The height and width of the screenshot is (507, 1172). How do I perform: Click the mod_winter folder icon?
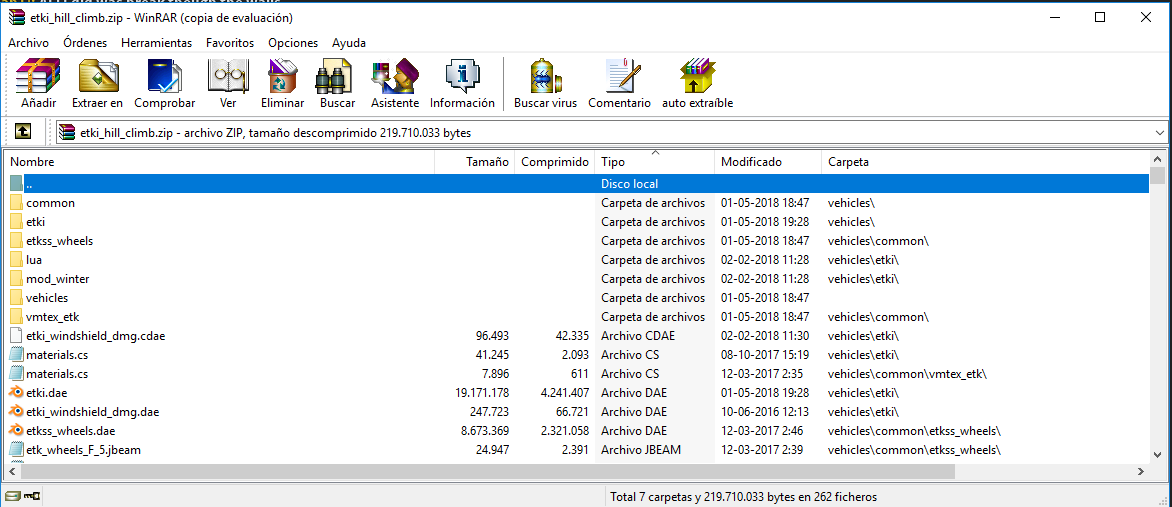17,279
